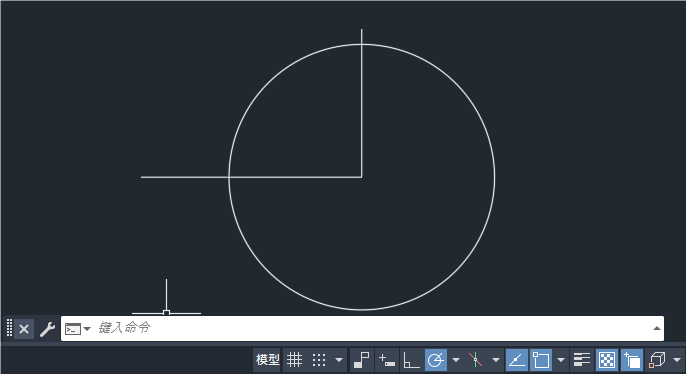Disable transparency checkerboard icon
The image size is (686, 374).
click(607, 360)
